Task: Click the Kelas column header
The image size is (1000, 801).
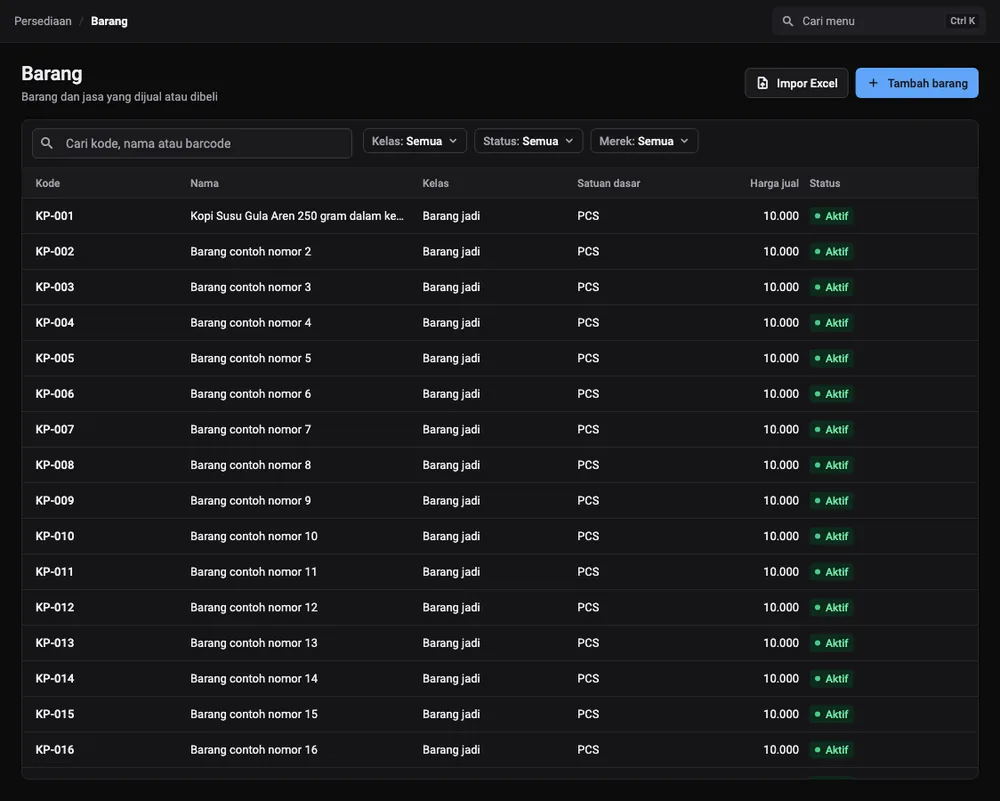Action: point(436,183)
